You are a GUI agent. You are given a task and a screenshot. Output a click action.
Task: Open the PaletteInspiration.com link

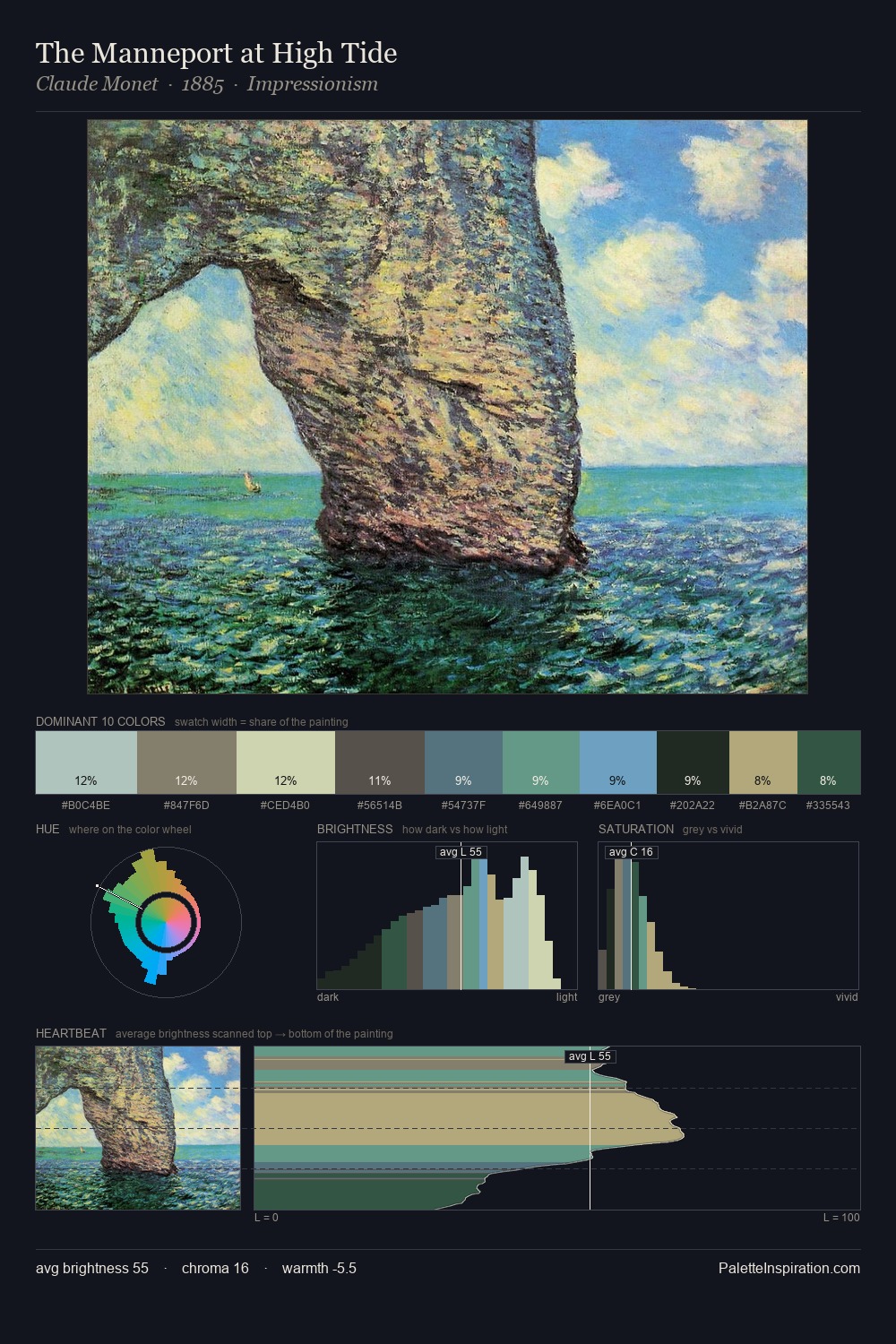789,1268
